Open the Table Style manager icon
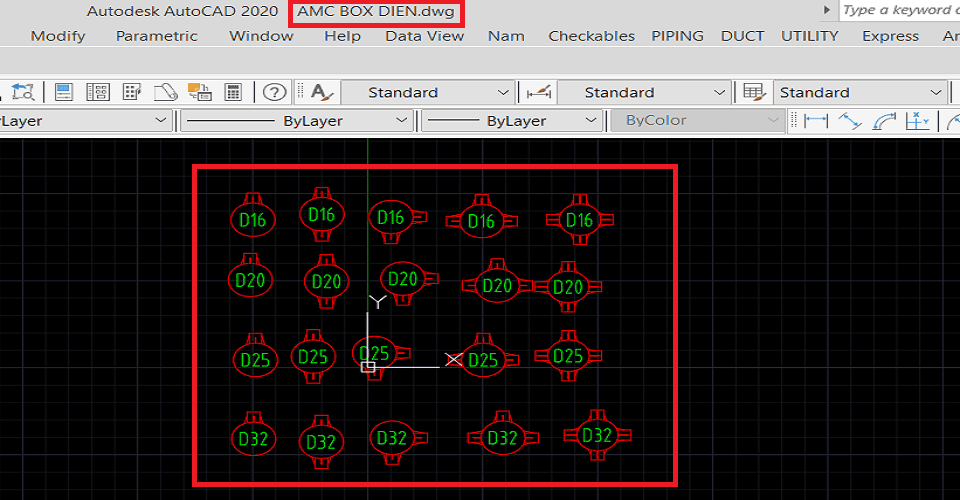 click(754, 92)
